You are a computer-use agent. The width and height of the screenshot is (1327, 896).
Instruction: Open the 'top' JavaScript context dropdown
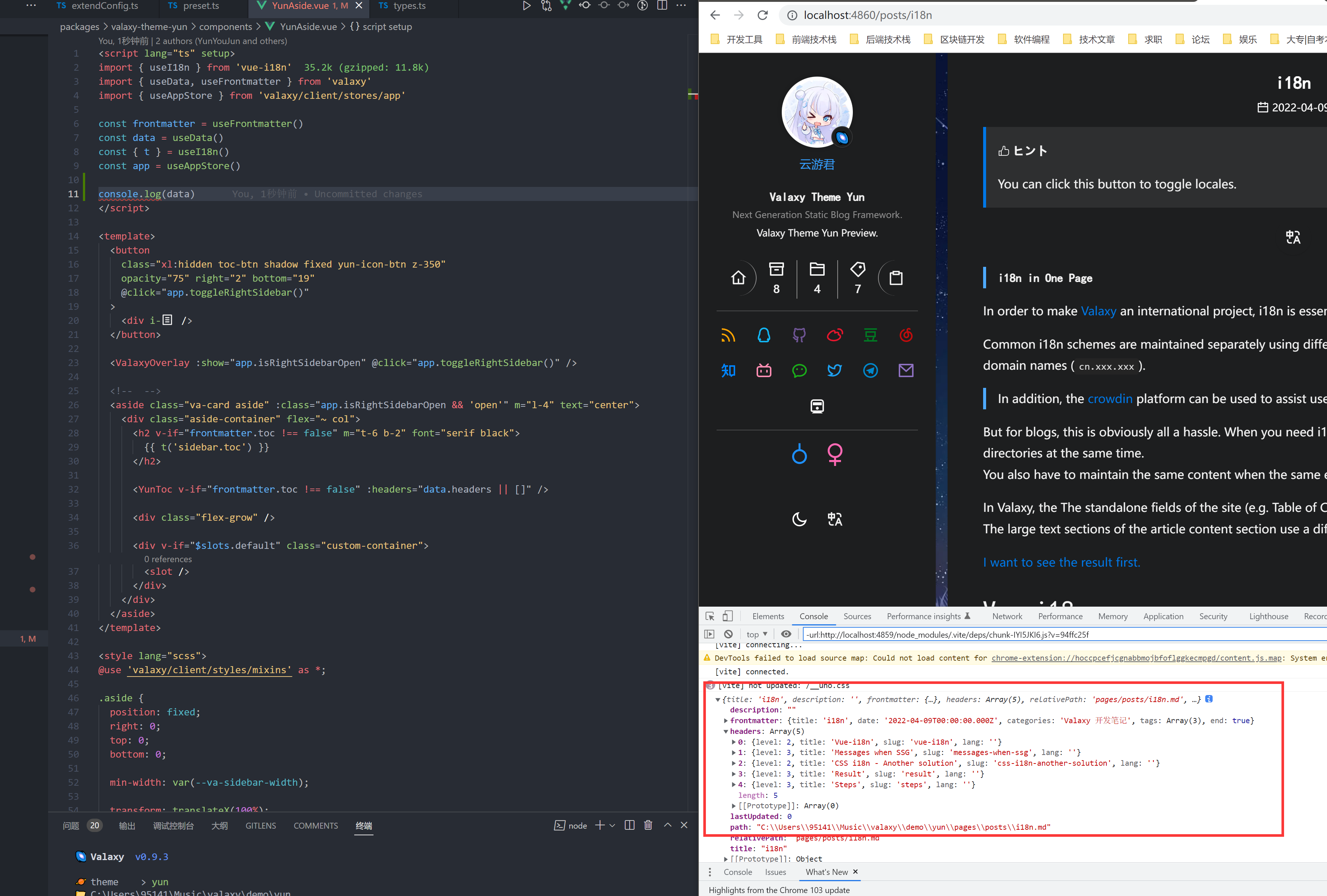[x=757, y=634]
